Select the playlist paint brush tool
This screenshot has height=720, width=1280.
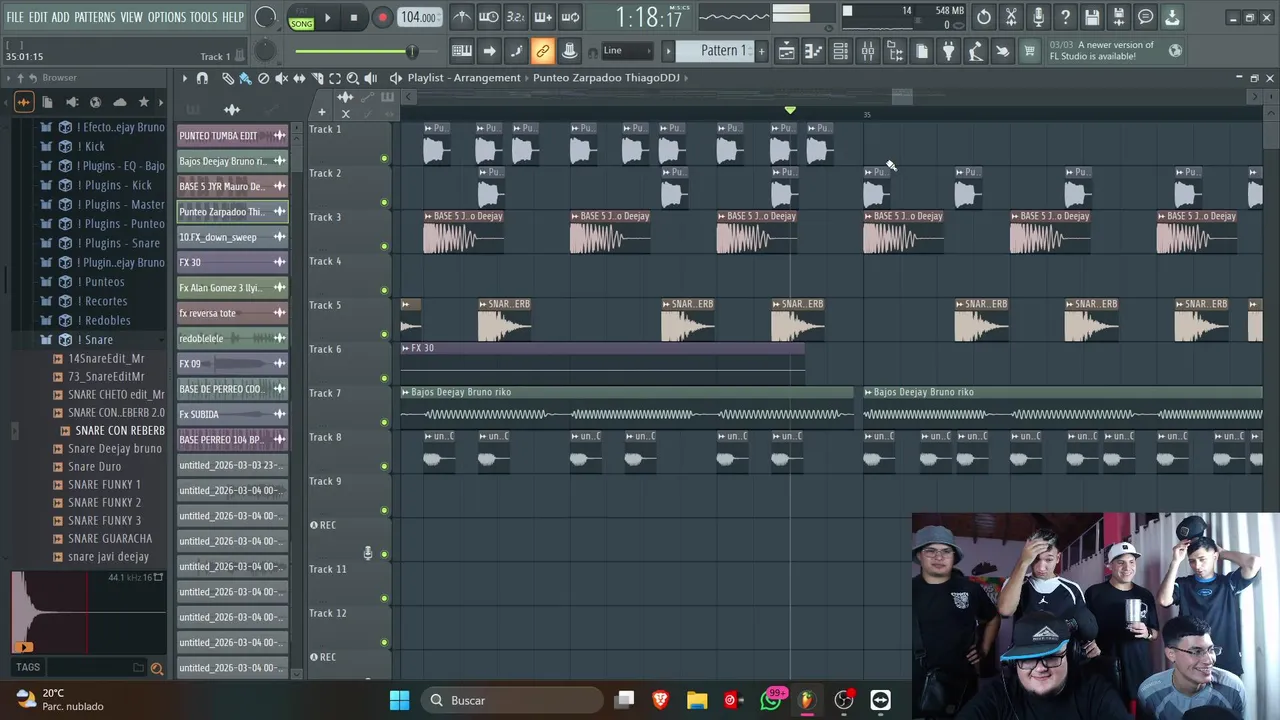pyautogui.click(x=245, y=78)
